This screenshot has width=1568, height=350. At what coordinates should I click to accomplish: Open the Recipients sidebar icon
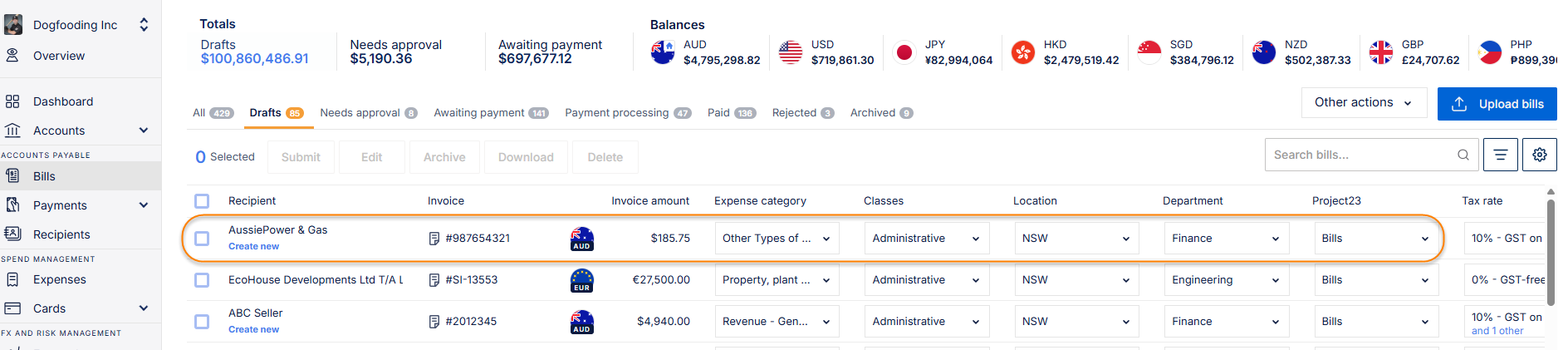point(12,234)
